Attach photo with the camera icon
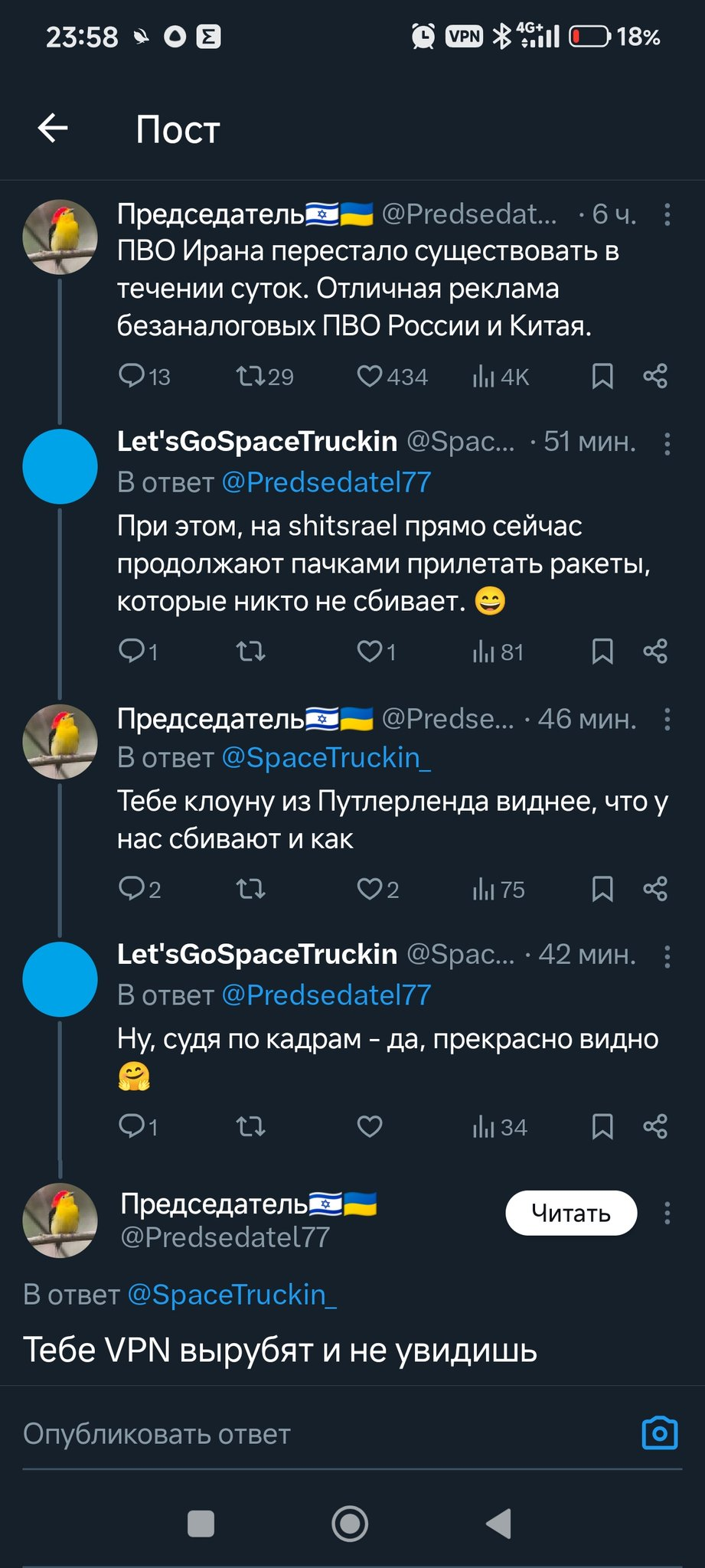Image resolution: width=705 pixels, height=1568 pixels. click(x=659, y=1433)
